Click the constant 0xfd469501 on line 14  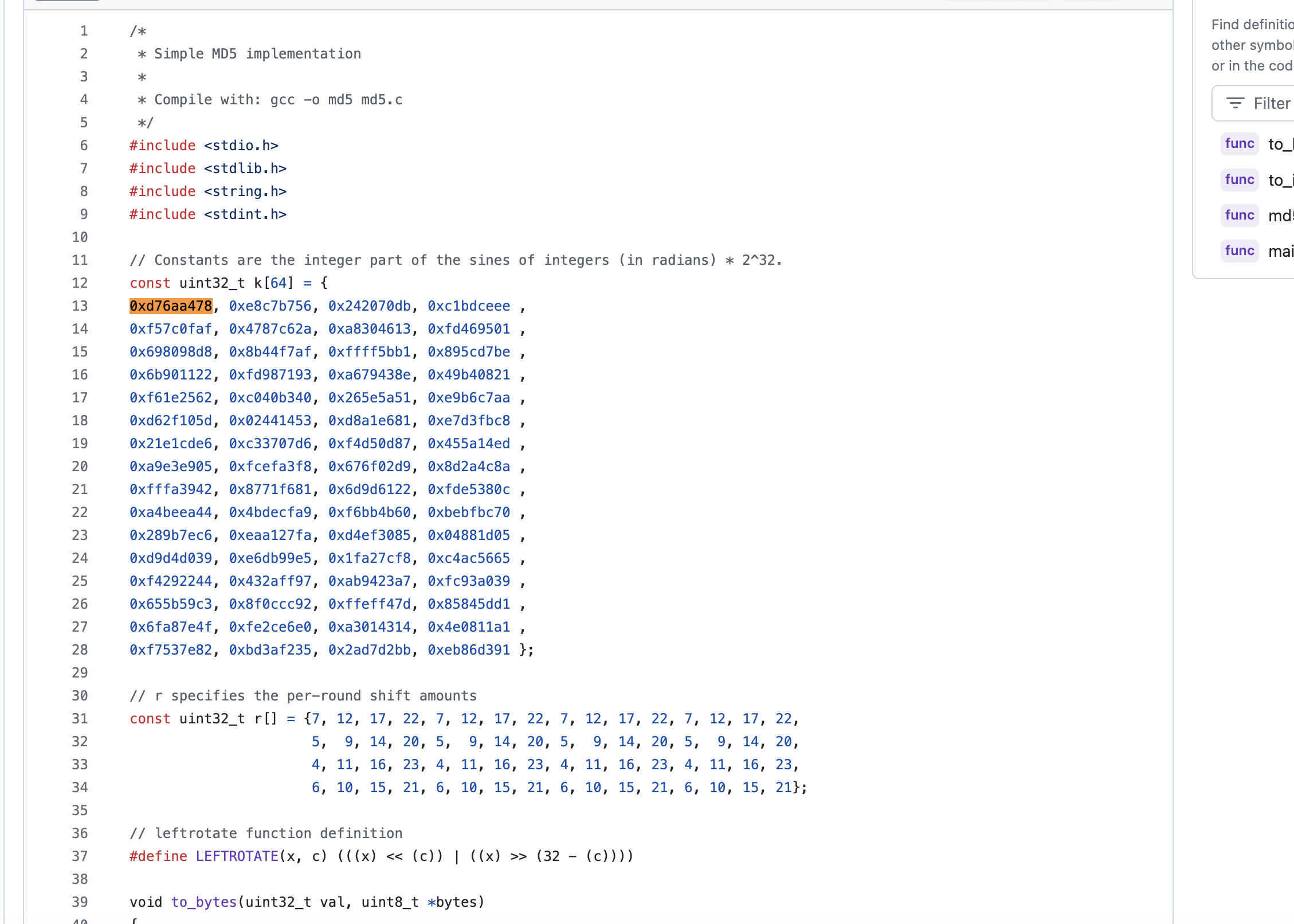pyautogui.click(x=469, y=329)
